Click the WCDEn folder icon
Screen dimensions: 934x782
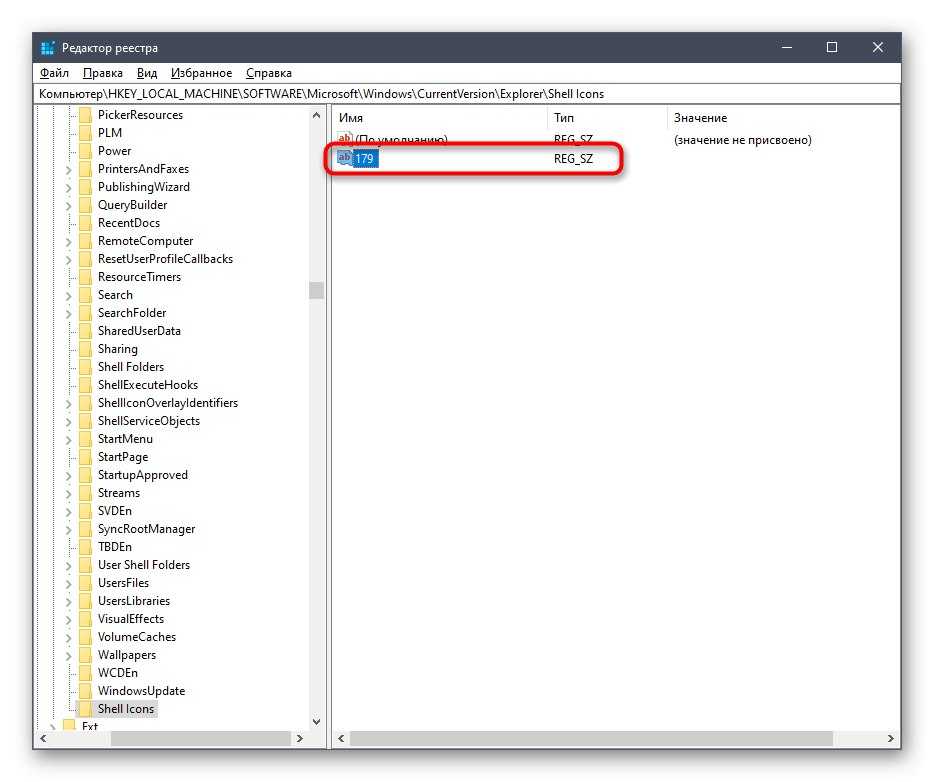coord(85,672)
